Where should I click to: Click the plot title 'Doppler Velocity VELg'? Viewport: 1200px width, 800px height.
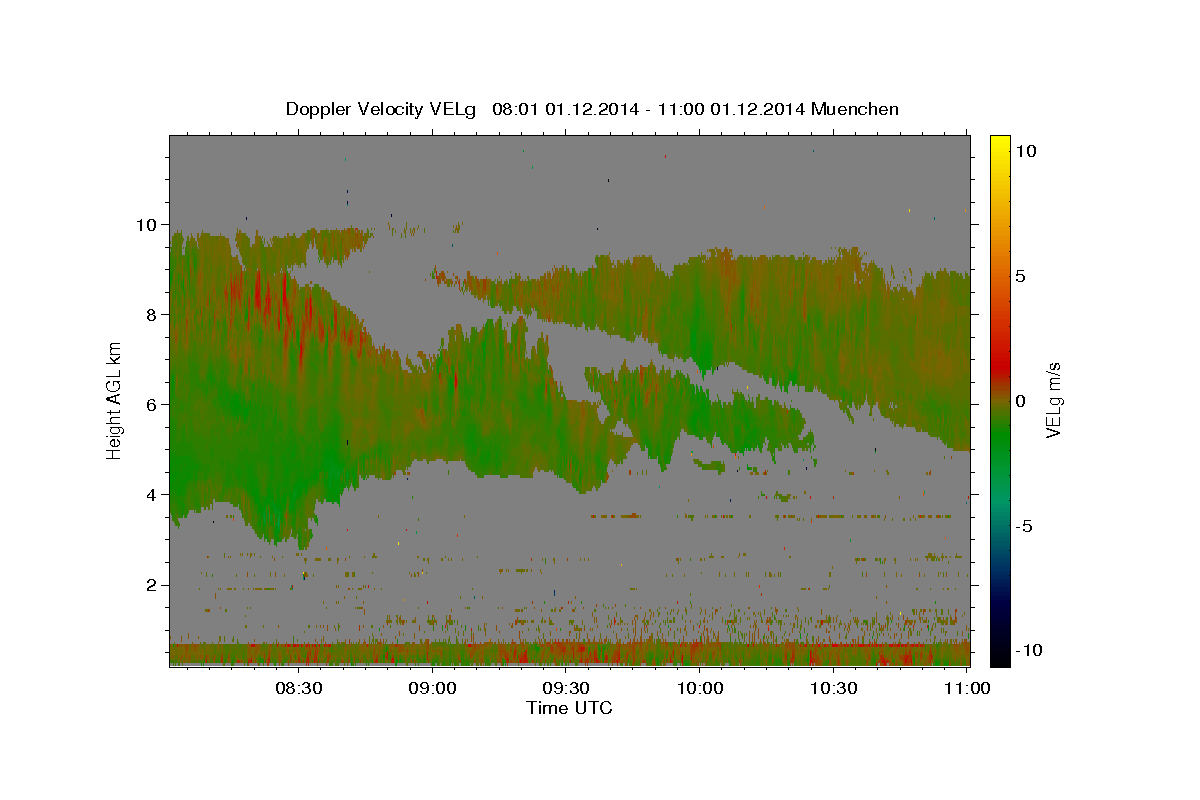pos(380,109)
